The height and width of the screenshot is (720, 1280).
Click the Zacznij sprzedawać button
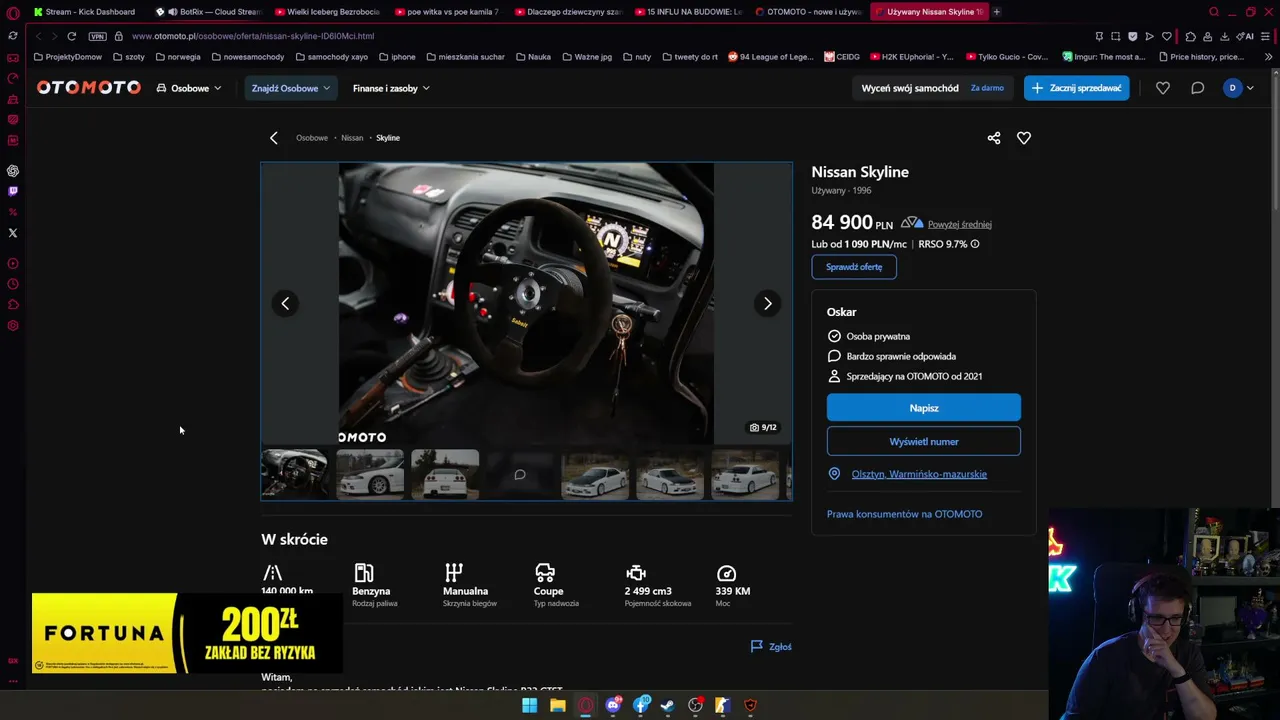pyautogui.click(x=1076, y=88)
